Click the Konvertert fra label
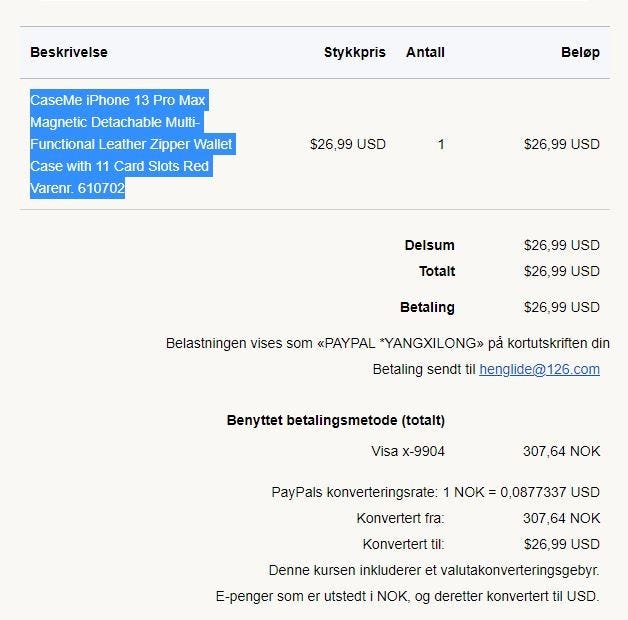The width and height of the screenshot is (628, 620). point(400,518)
